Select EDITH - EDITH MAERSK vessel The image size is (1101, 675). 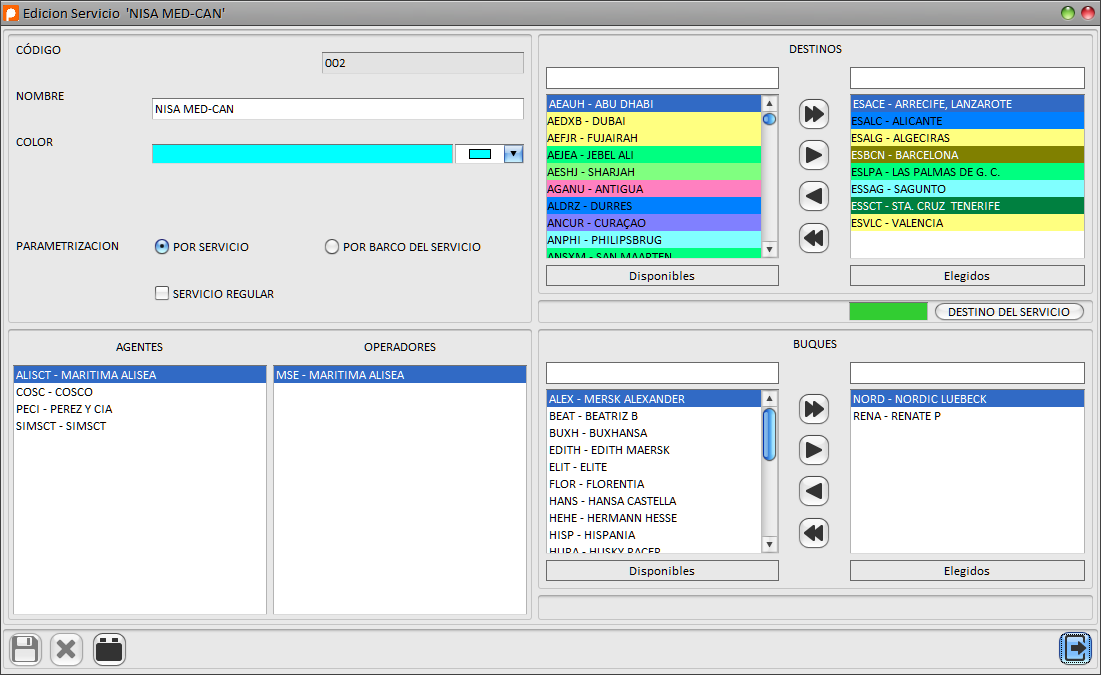pos(654,450)
